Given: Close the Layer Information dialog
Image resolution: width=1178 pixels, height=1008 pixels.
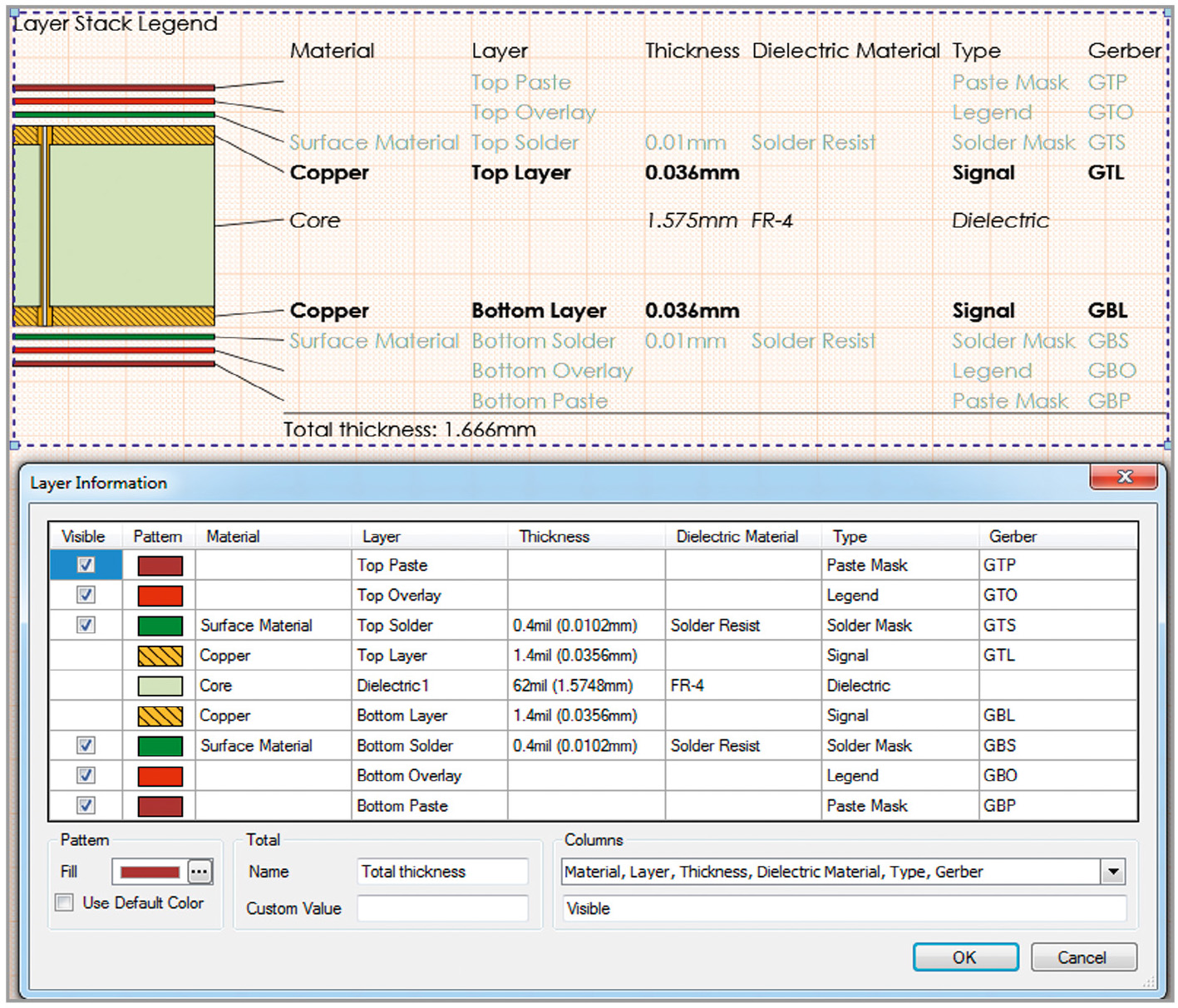Looking at the screenshot, I should [1124, 477].
